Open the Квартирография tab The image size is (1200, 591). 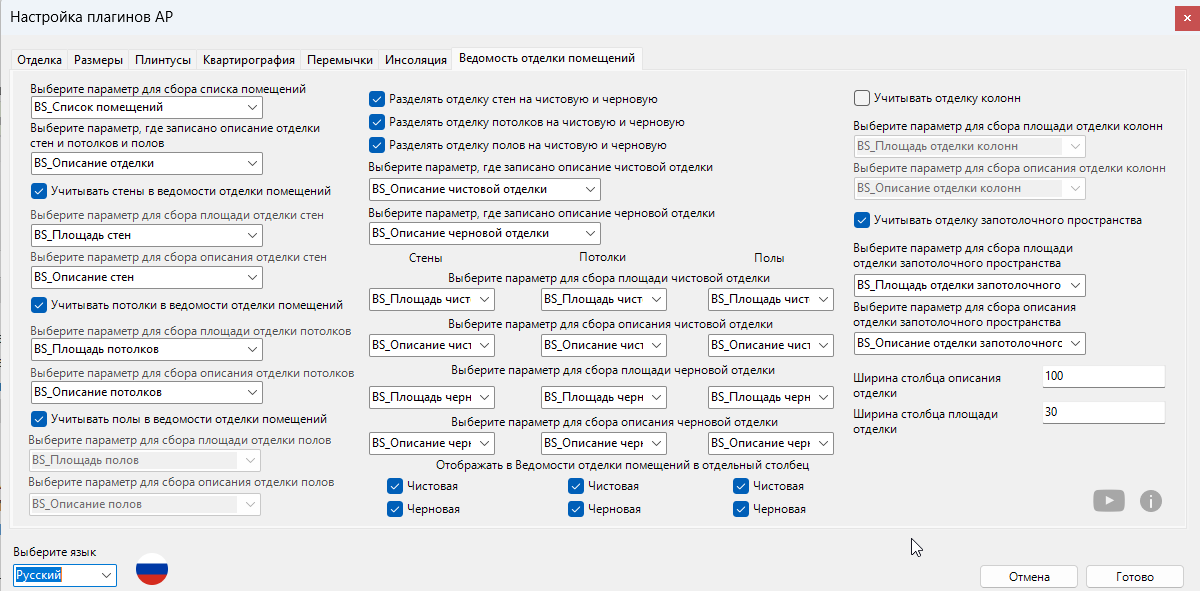point(249,60)
